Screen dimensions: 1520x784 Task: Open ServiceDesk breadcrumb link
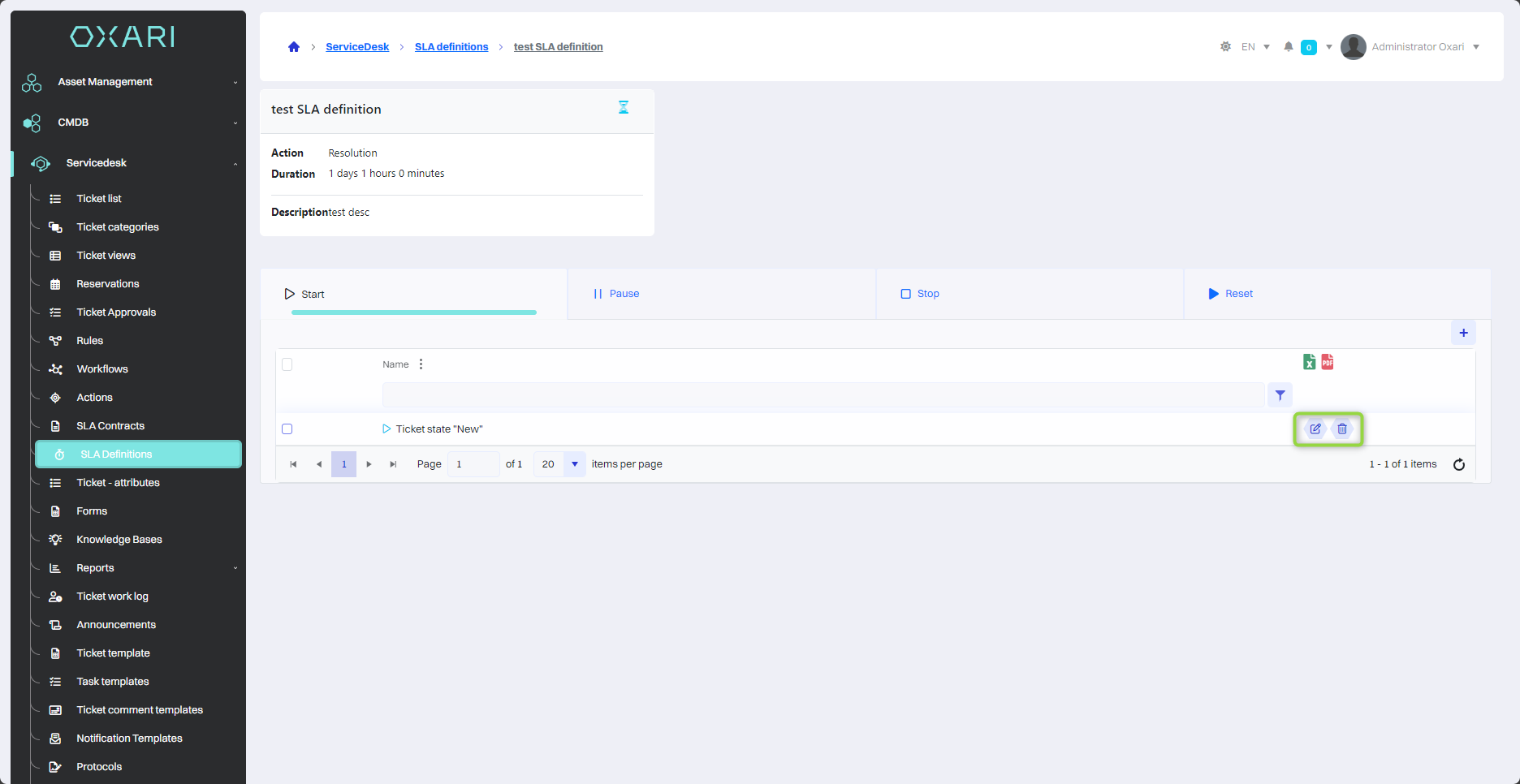[x=357, y=47]
